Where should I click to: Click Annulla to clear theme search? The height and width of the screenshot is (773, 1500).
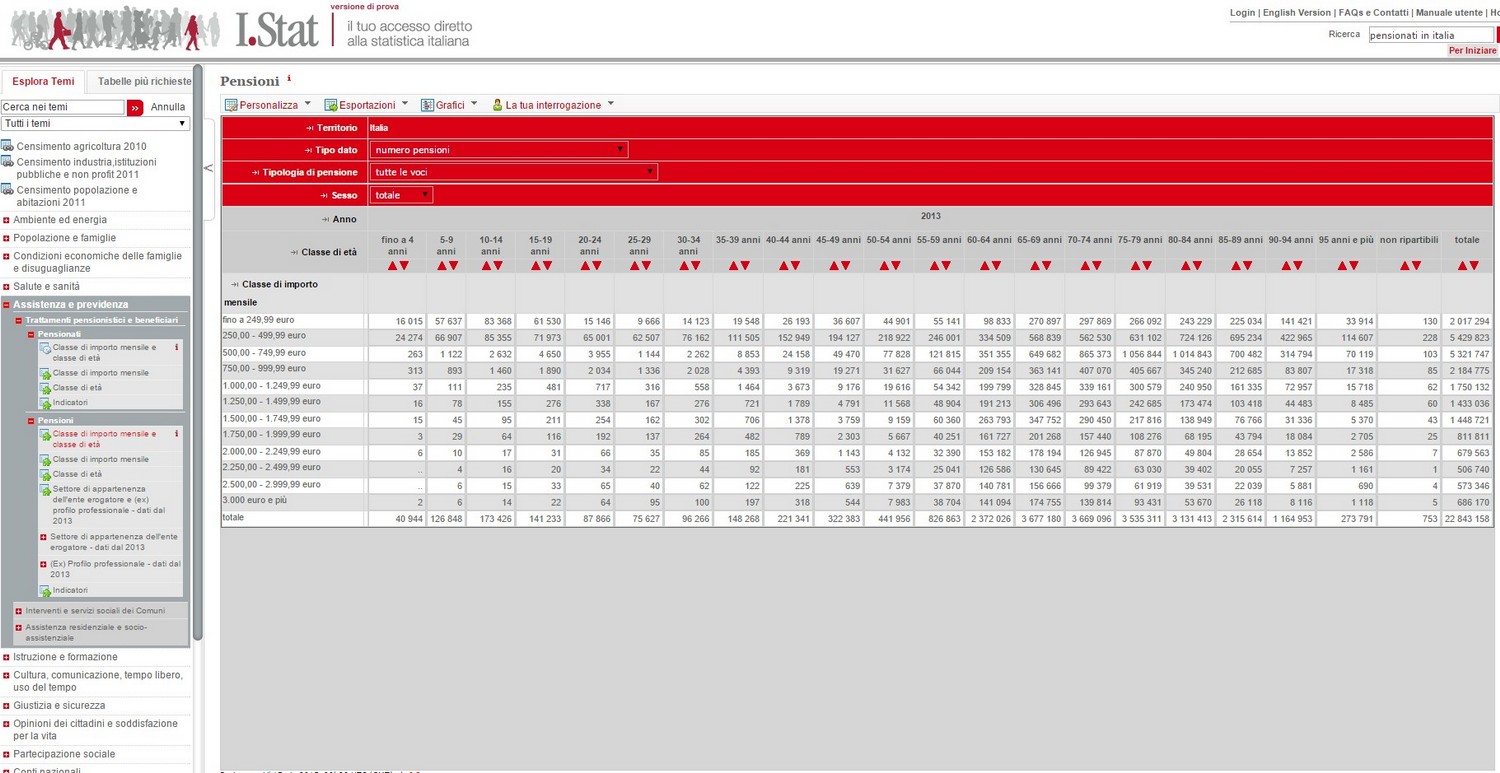[168, 107]
